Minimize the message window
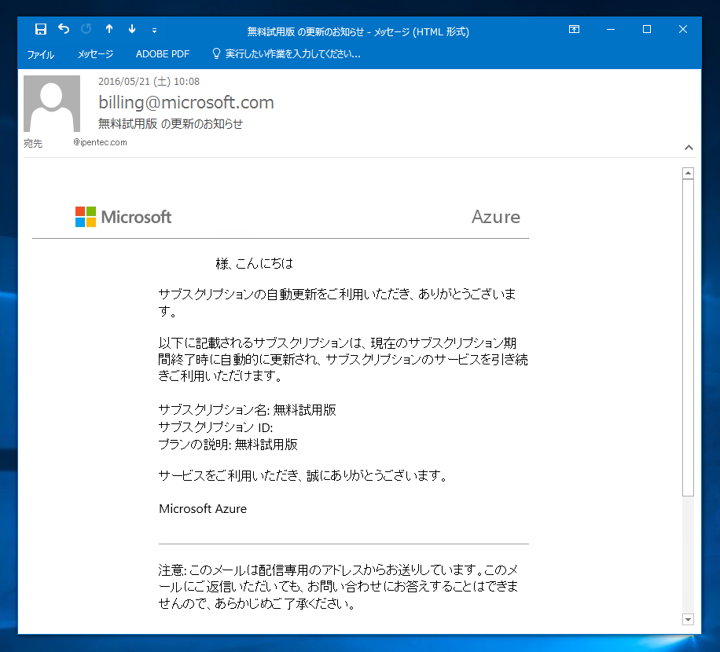The image size is (720, 652). pos(610,29)
